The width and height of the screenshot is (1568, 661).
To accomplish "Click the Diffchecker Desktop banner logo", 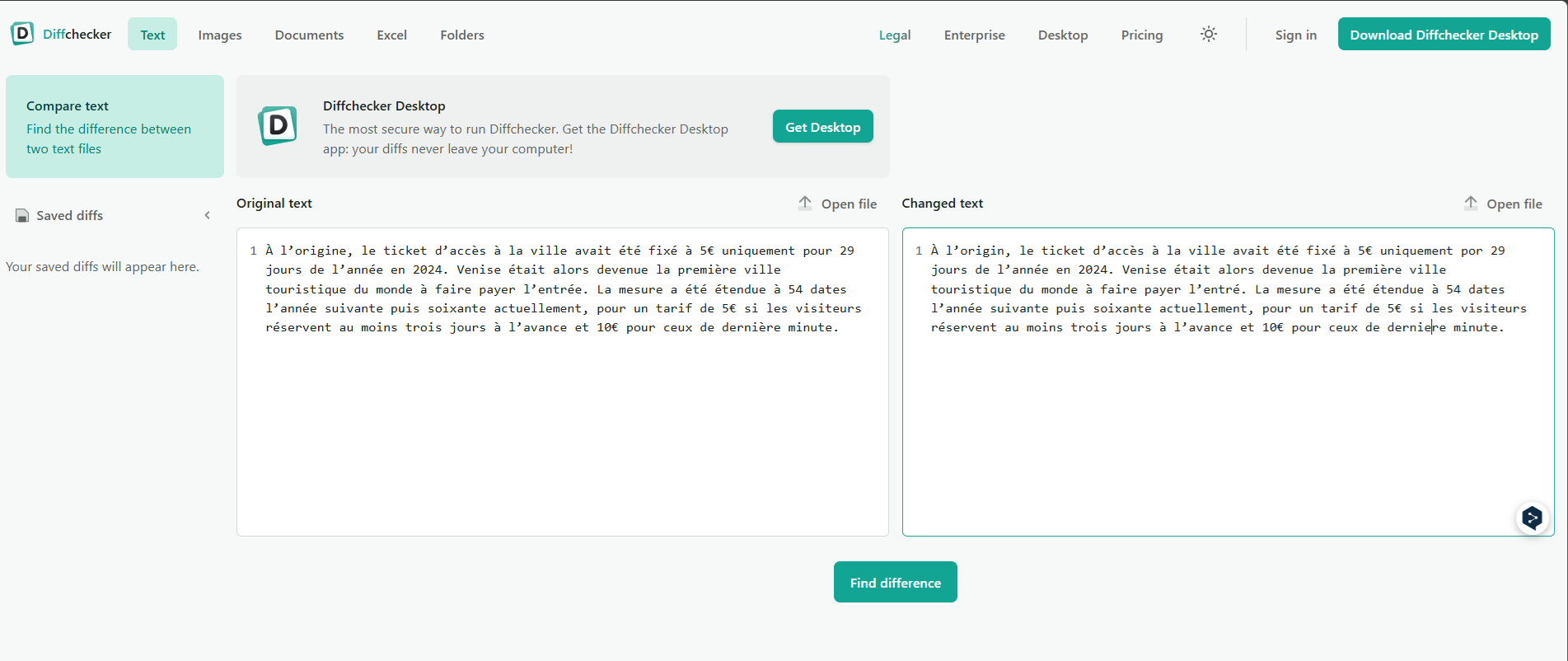I will 278,126.
